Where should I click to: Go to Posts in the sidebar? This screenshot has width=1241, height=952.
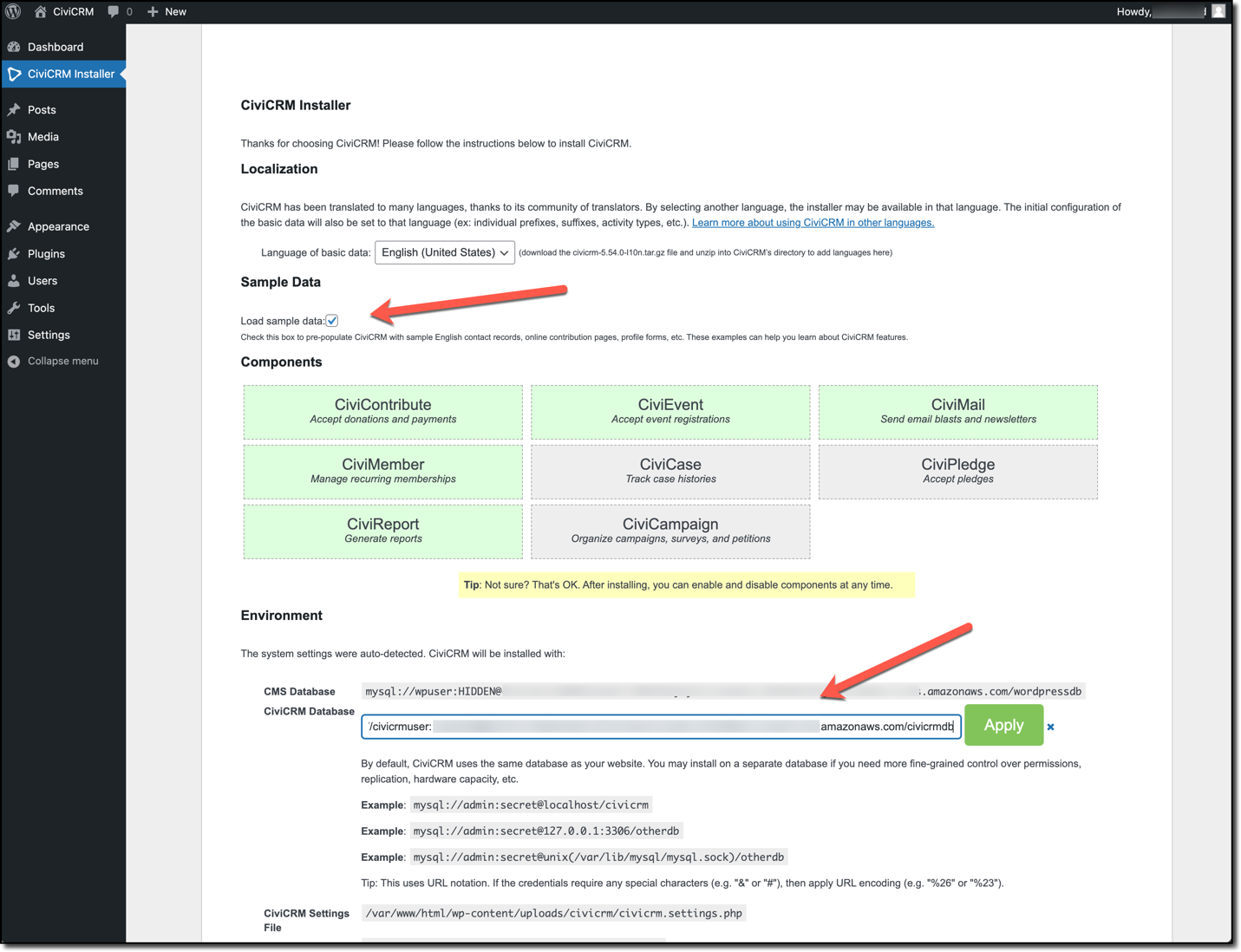pos(42,110)
